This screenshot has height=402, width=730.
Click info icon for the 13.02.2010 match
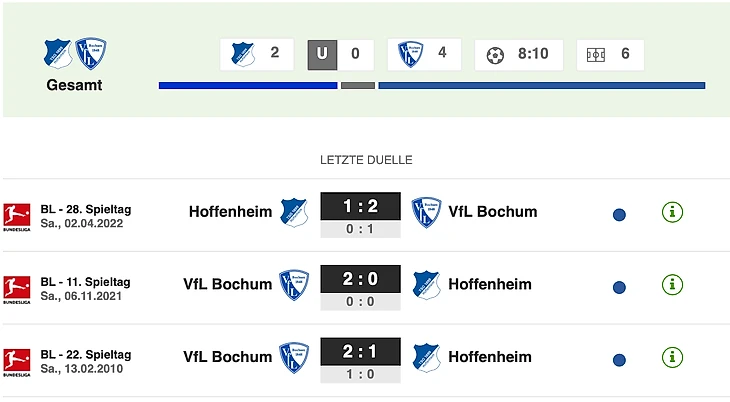[673, 357]
